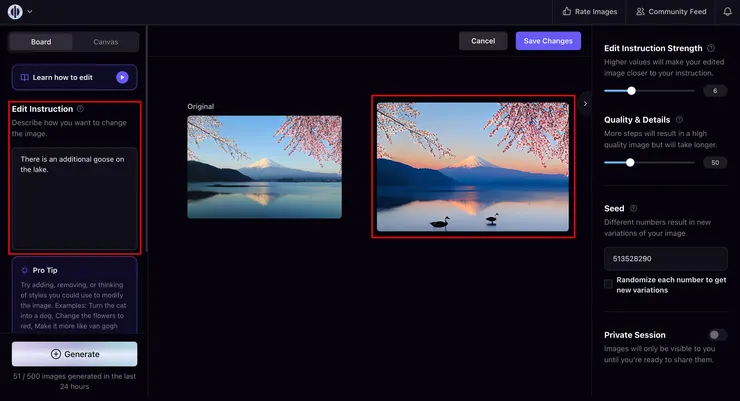Click into the Edit Instruction text box
This screenshot has width=740, height=401.
75,198
